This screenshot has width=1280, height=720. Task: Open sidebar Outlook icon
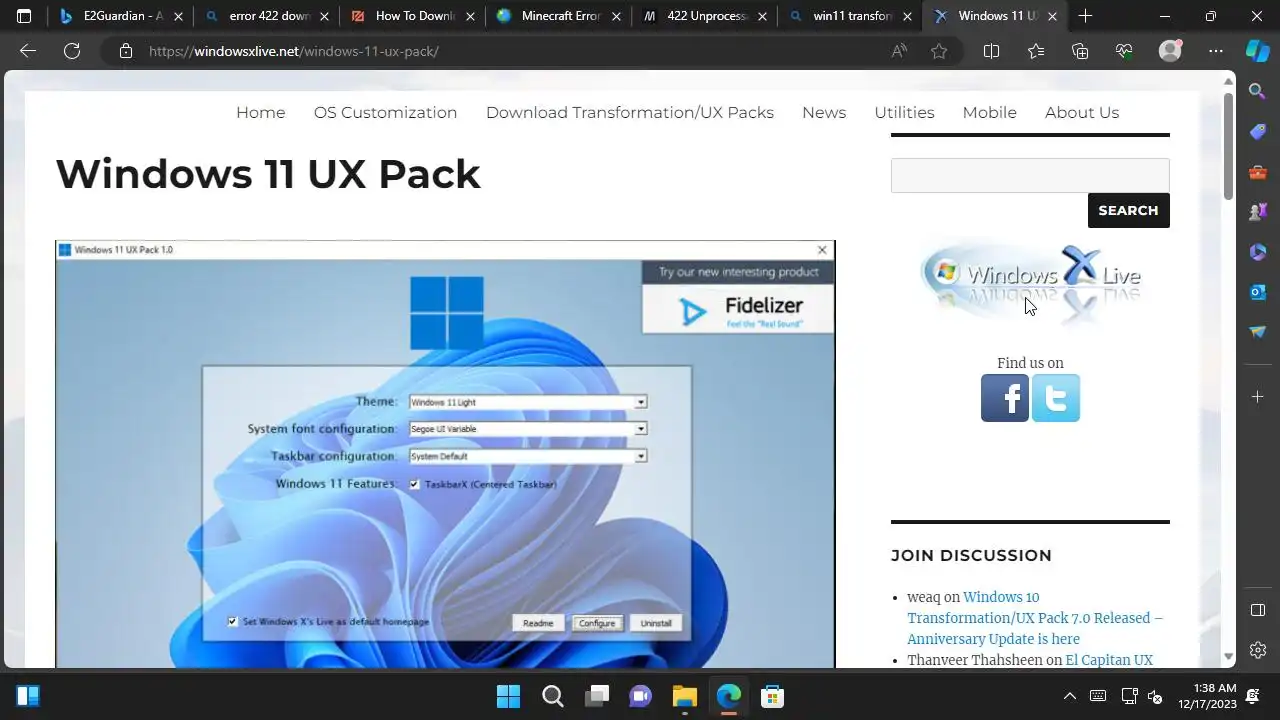1258,292
